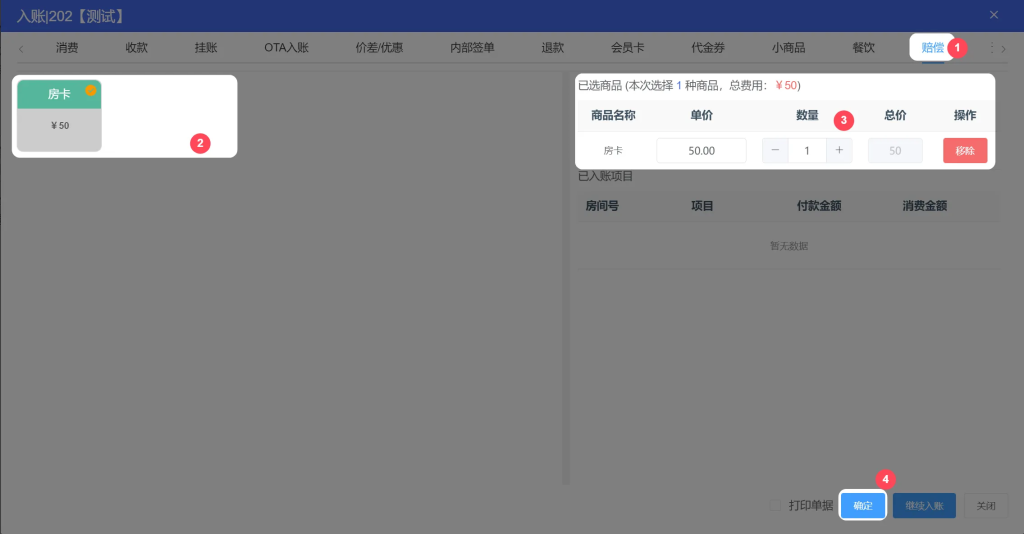Remove 房卡 using the red 移除 button
The height and width of the screenshot is (534, 1024).
click(965, 151)
